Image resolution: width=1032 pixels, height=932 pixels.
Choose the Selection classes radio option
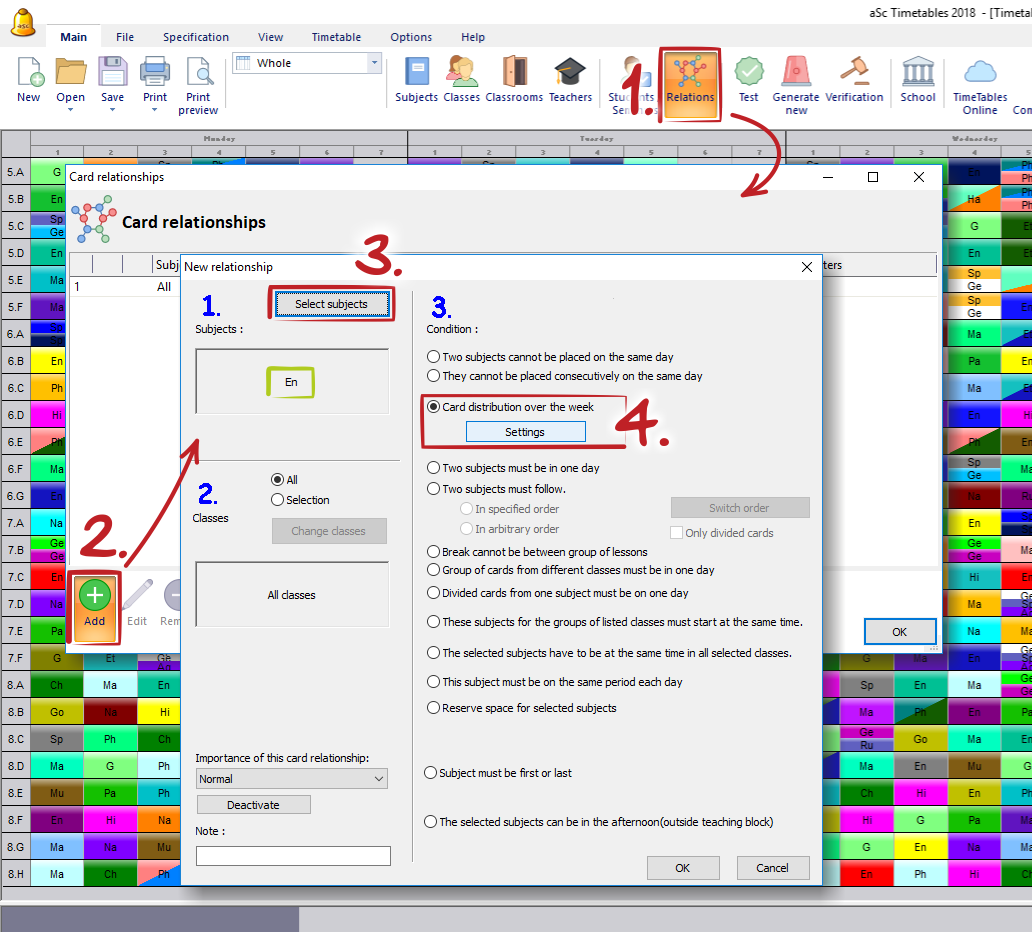[278, 500]
